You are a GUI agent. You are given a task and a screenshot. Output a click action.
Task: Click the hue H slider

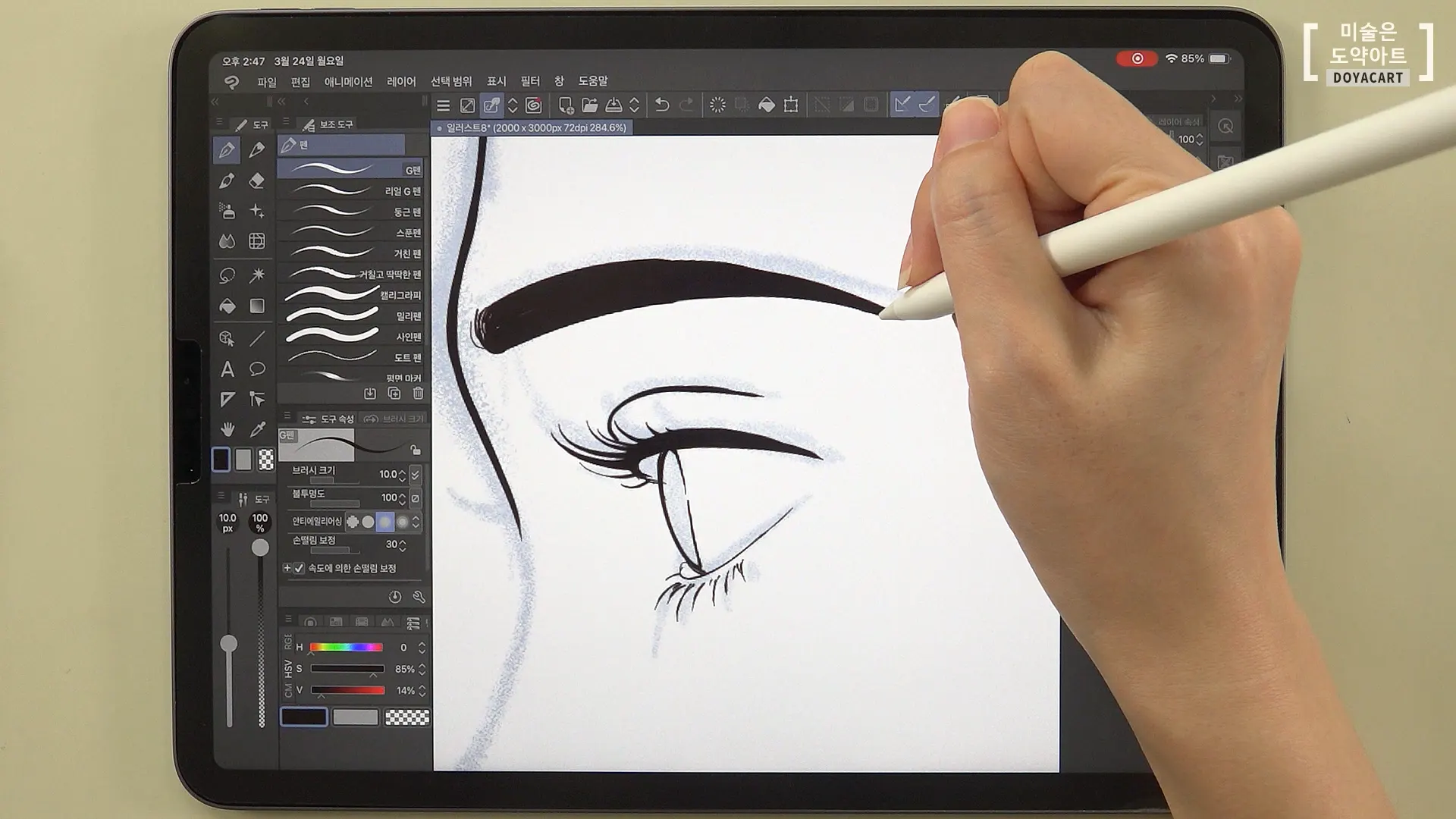(346, 648)
